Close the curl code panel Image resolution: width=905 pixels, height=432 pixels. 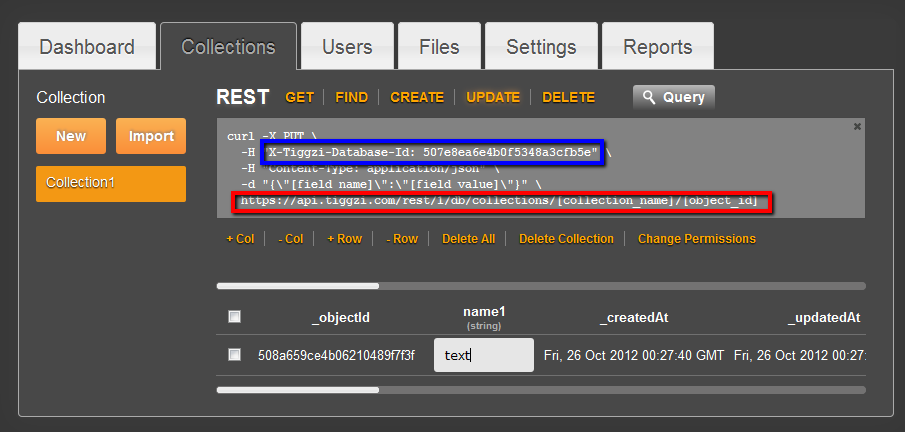857,127
